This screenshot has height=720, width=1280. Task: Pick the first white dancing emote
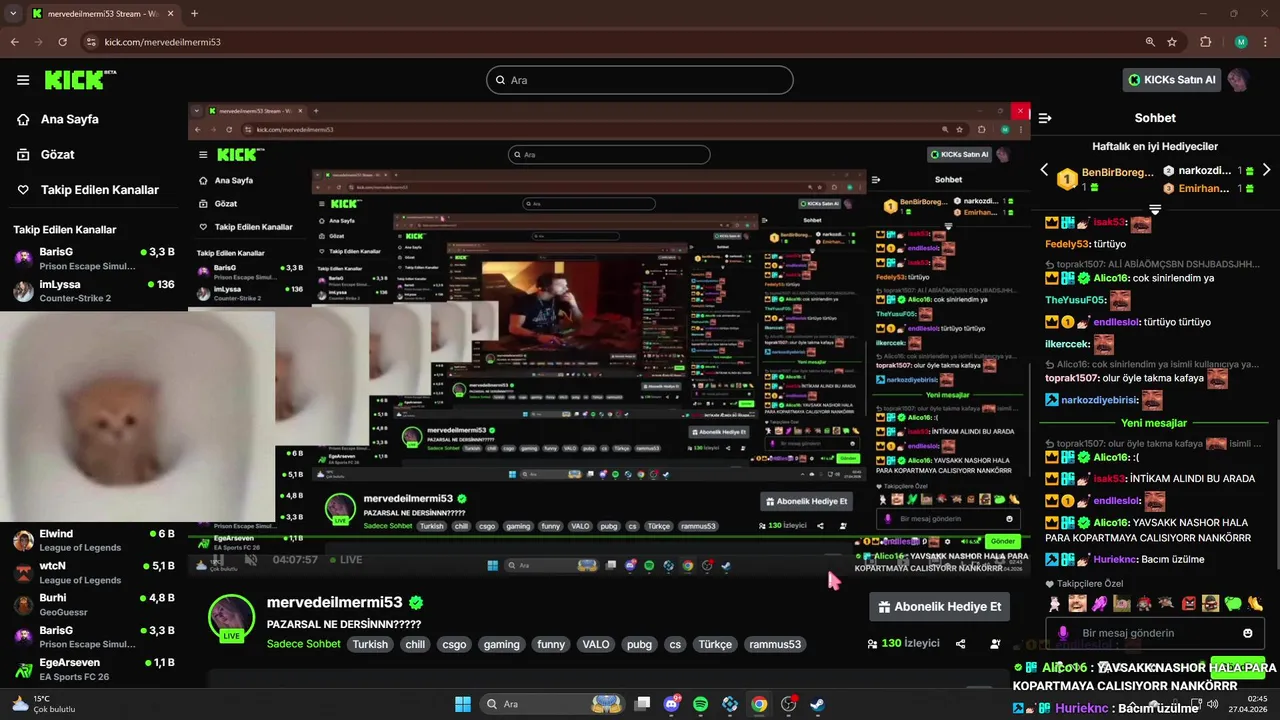point(1054,603)
